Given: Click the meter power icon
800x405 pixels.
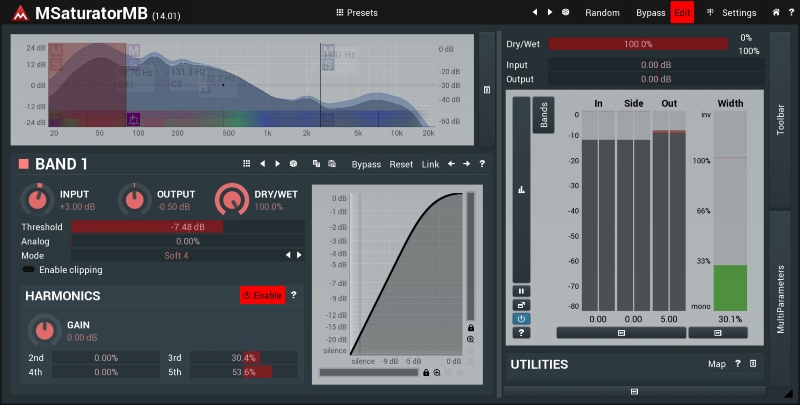Looking at the screenshot, I should coord(522,318).
